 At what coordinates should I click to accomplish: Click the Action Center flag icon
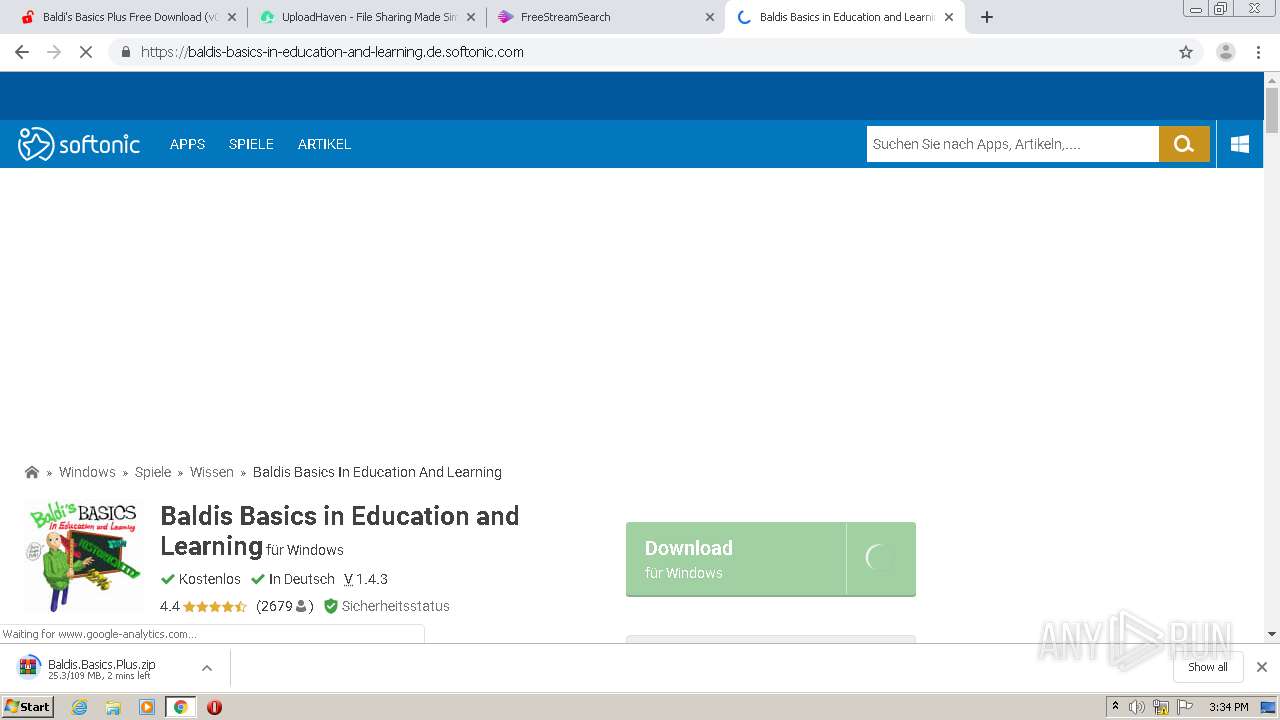click(1185, 707)
